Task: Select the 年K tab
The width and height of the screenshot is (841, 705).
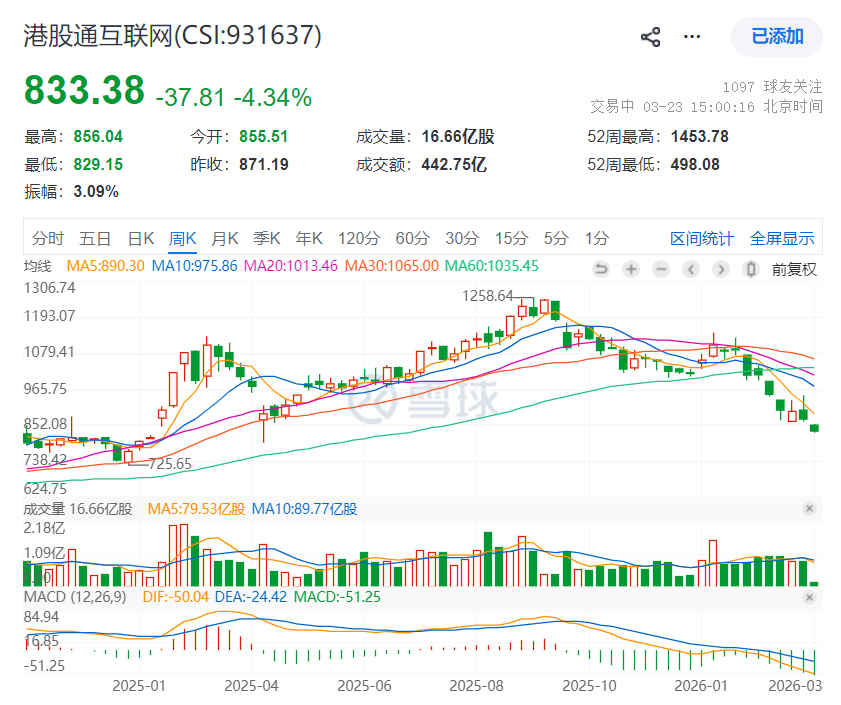Action: 309,238
